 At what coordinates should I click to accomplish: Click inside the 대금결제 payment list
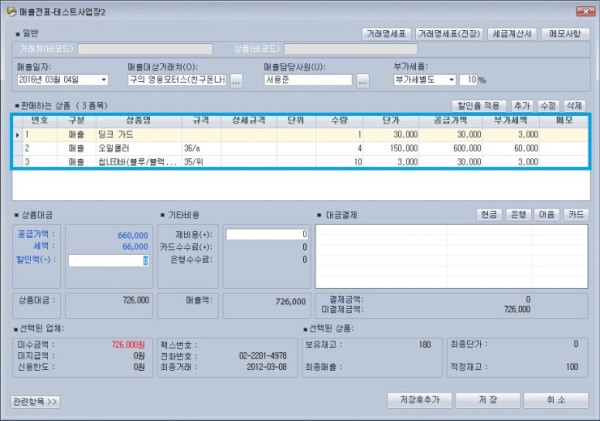pos(452,256)
